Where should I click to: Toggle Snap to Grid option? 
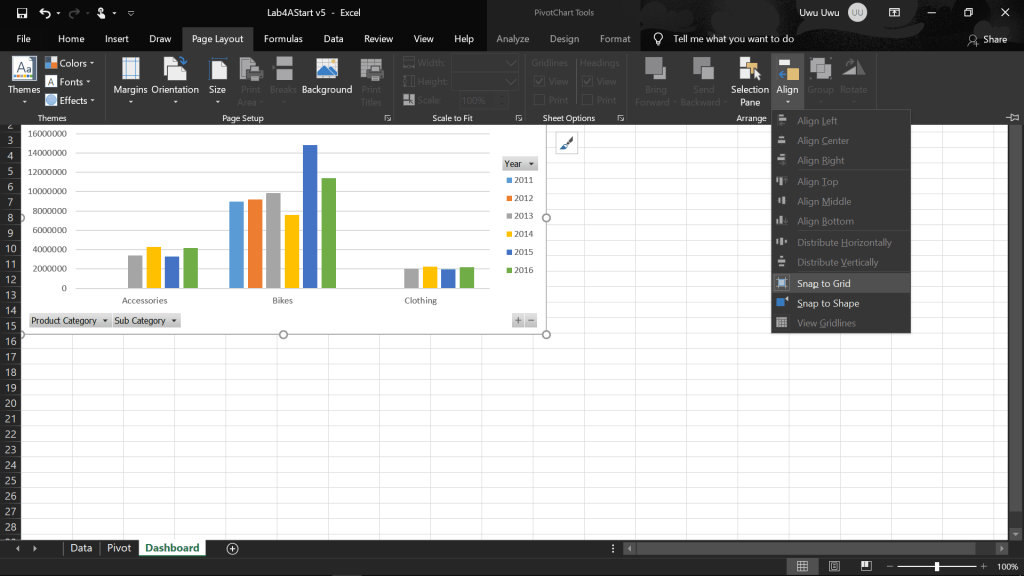[x=823, y=283]
